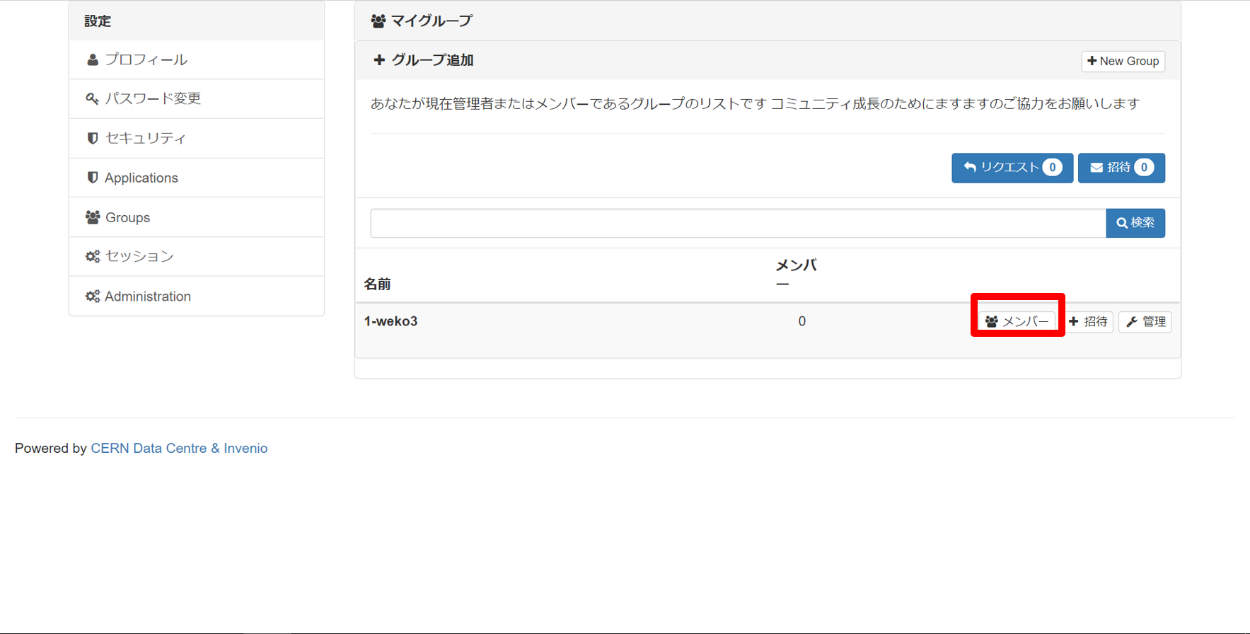Click the key icon beside パスワード変更
The image size is (1250, 634).
pyautogui.click(x=92, y=99)
